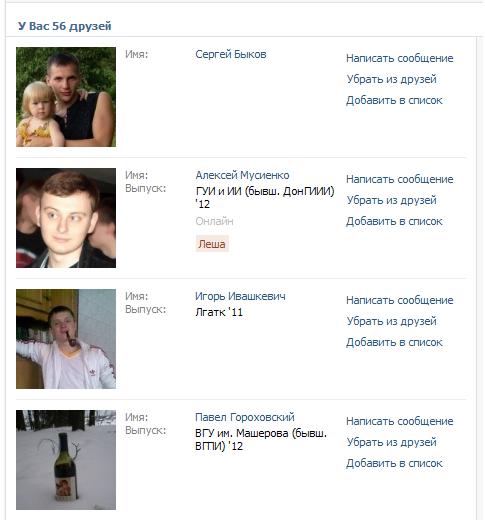Image resolution: width=485 pixels, height=527 pixels.
Task: Open Алексей Мусиенко's profile photo
Action: [x=66, y=218]
